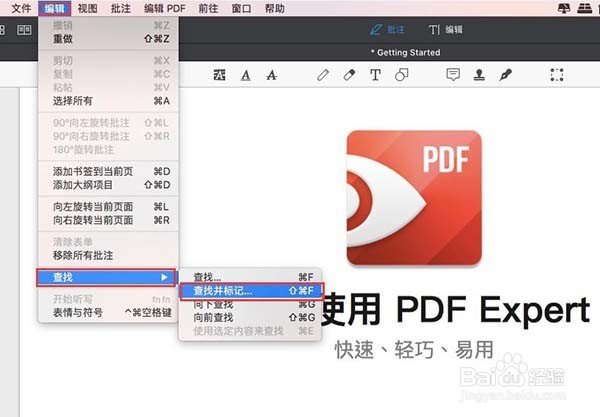Select the shapes tool

(401, 75)
